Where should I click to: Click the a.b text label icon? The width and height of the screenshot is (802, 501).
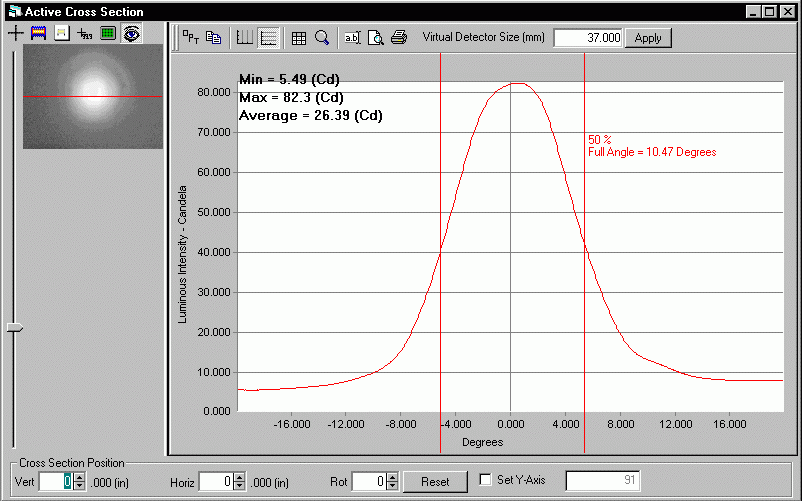coord(352,37)
